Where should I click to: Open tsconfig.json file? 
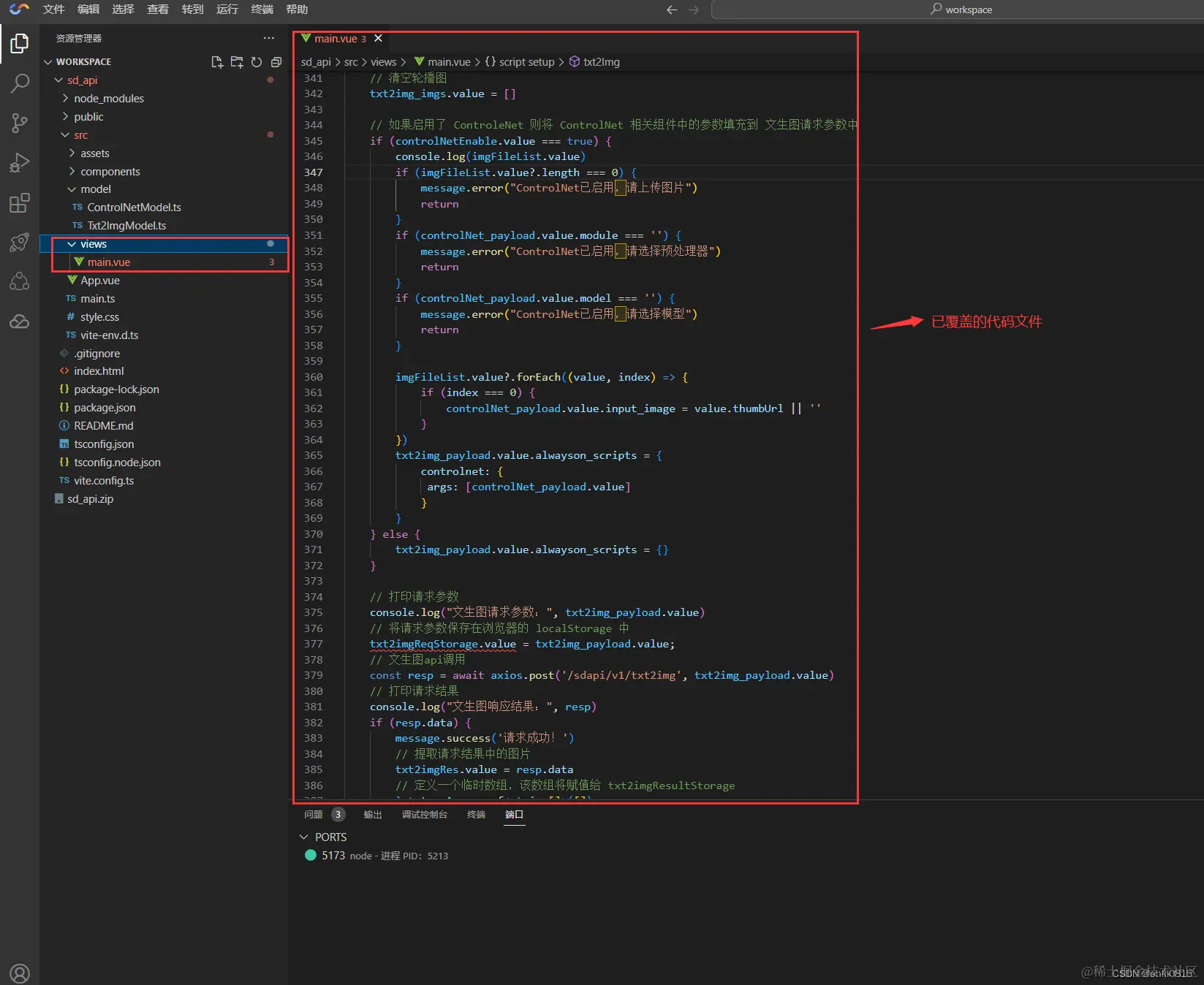(x=104, y=444)
